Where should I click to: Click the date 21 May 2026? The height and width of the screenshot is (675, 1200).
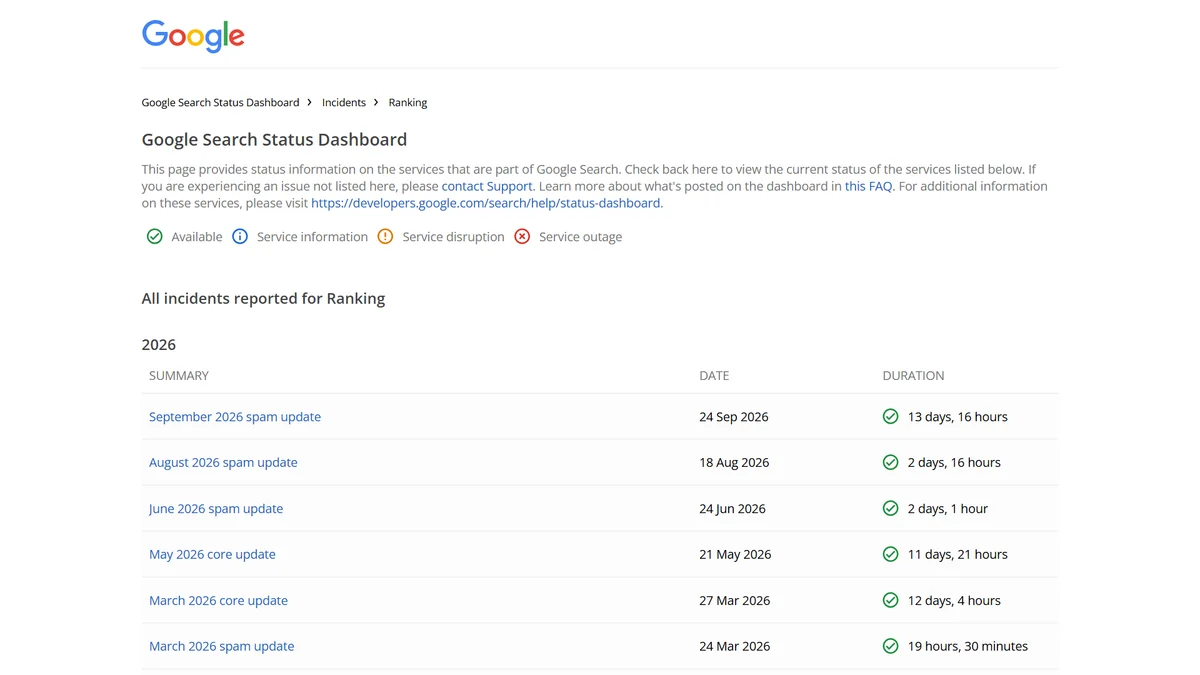tap(735, 555)
